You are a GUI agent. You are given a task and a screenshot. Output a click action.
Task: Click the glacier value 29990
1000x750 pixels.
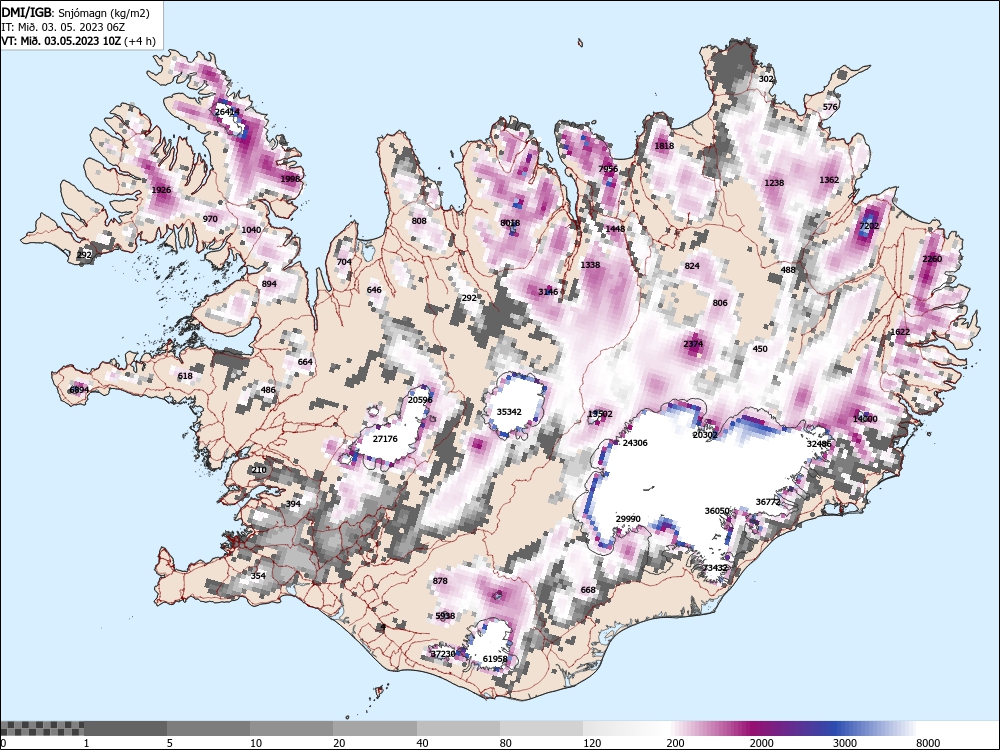coord(628,519)
